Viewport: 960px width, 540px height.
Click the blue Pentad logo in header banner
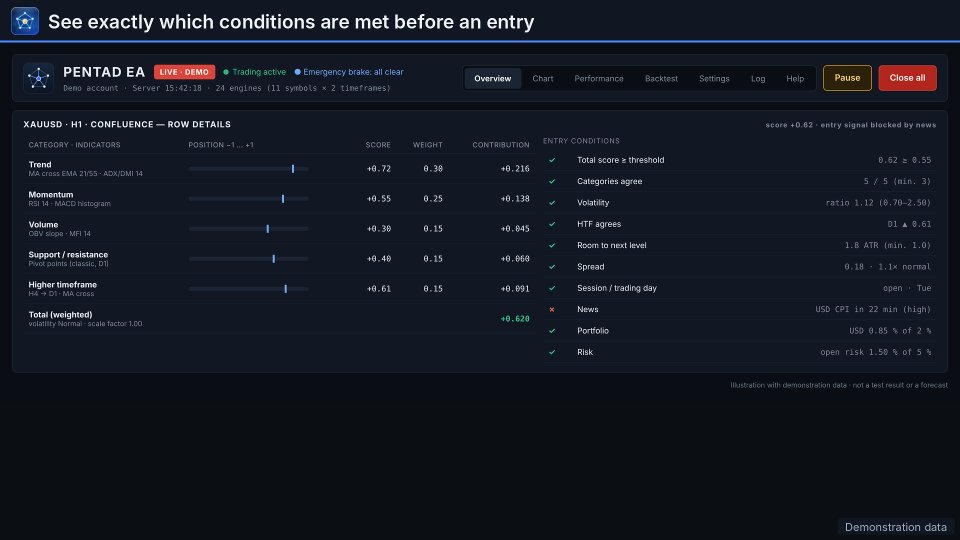[x=25, y=21]
